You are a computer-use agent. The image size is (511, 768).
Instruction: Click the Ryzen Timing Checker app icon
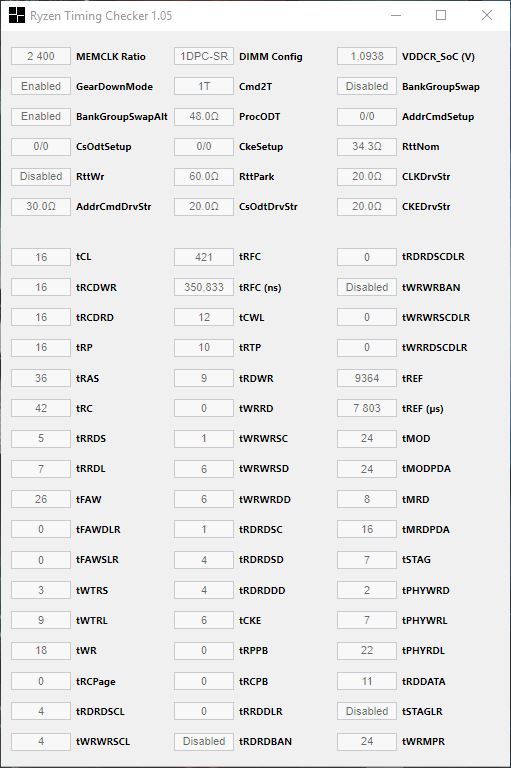17,15
